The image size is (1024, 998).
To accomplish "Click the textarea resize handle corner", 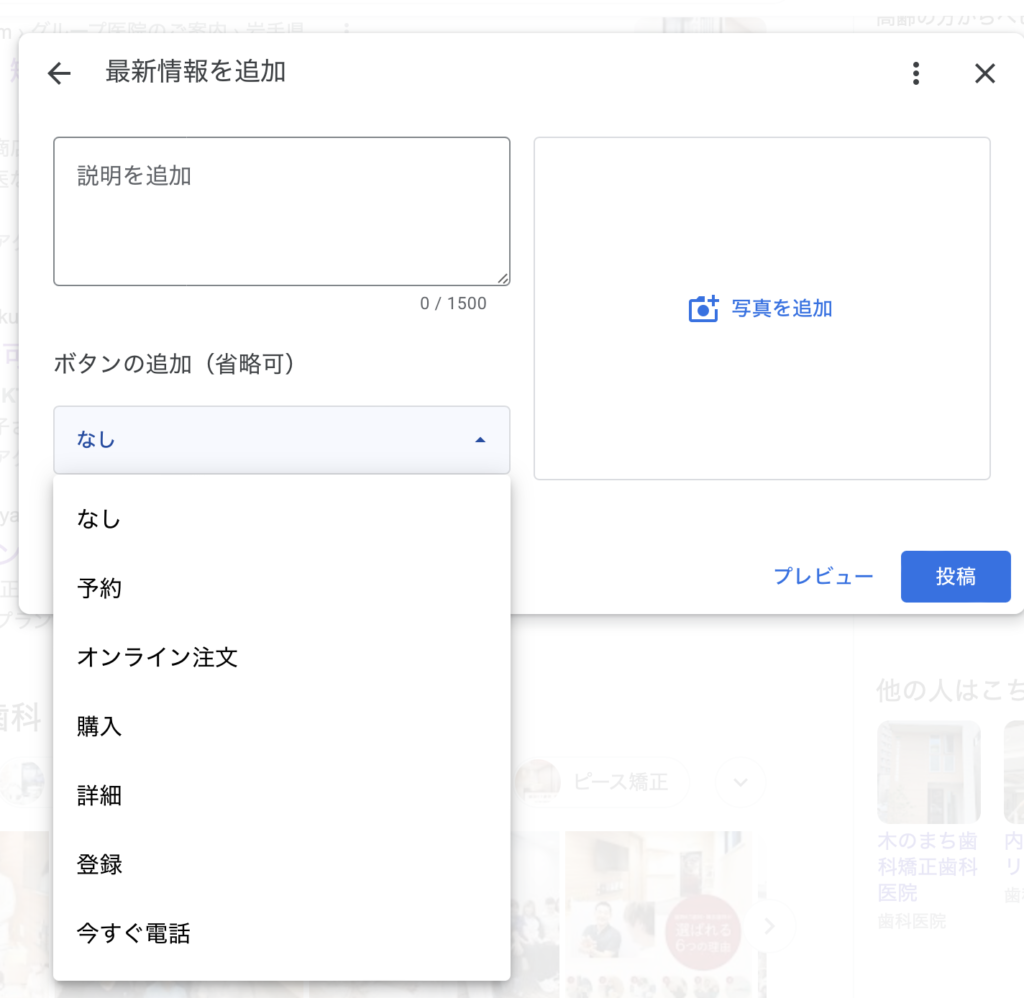I will pos(502,279).
